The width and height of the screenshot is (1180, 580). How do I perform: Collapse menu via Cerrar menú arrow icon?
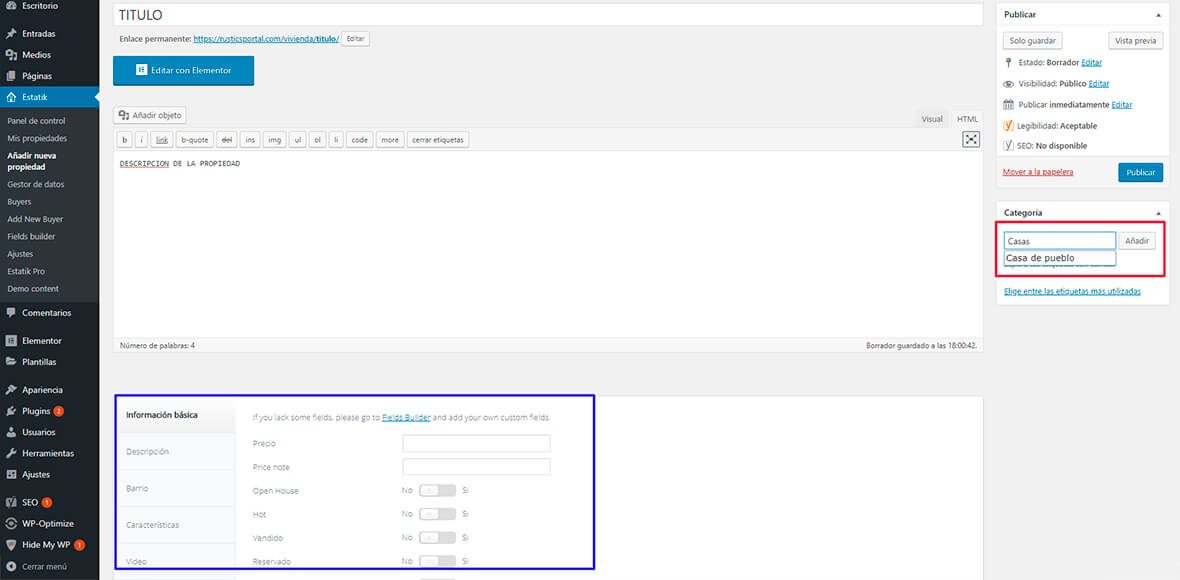pyautogui.click(x=11, y=566)
